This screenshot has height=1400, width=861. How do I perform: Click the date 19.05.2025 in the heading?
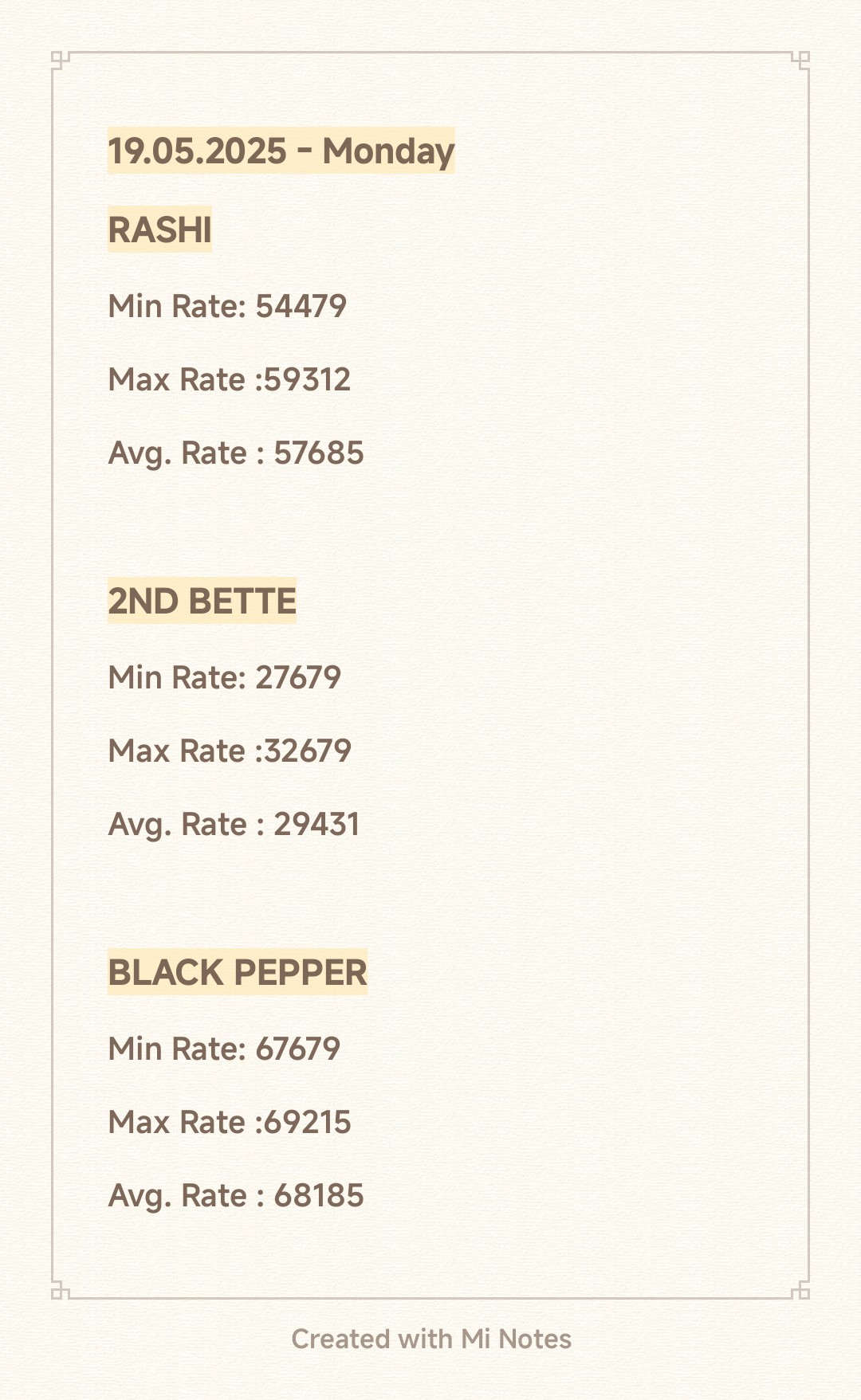tap(197, 151)
